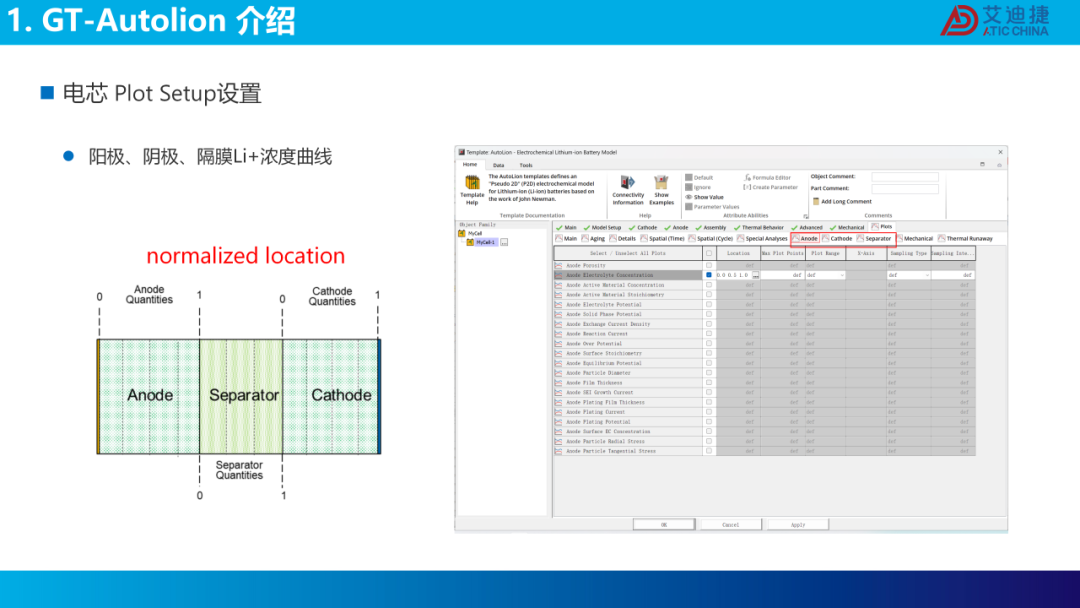Screen dimensions: 1080x608
Task: Enable Anode Active Material Stoichiometry checkbox
Action: 709,294
